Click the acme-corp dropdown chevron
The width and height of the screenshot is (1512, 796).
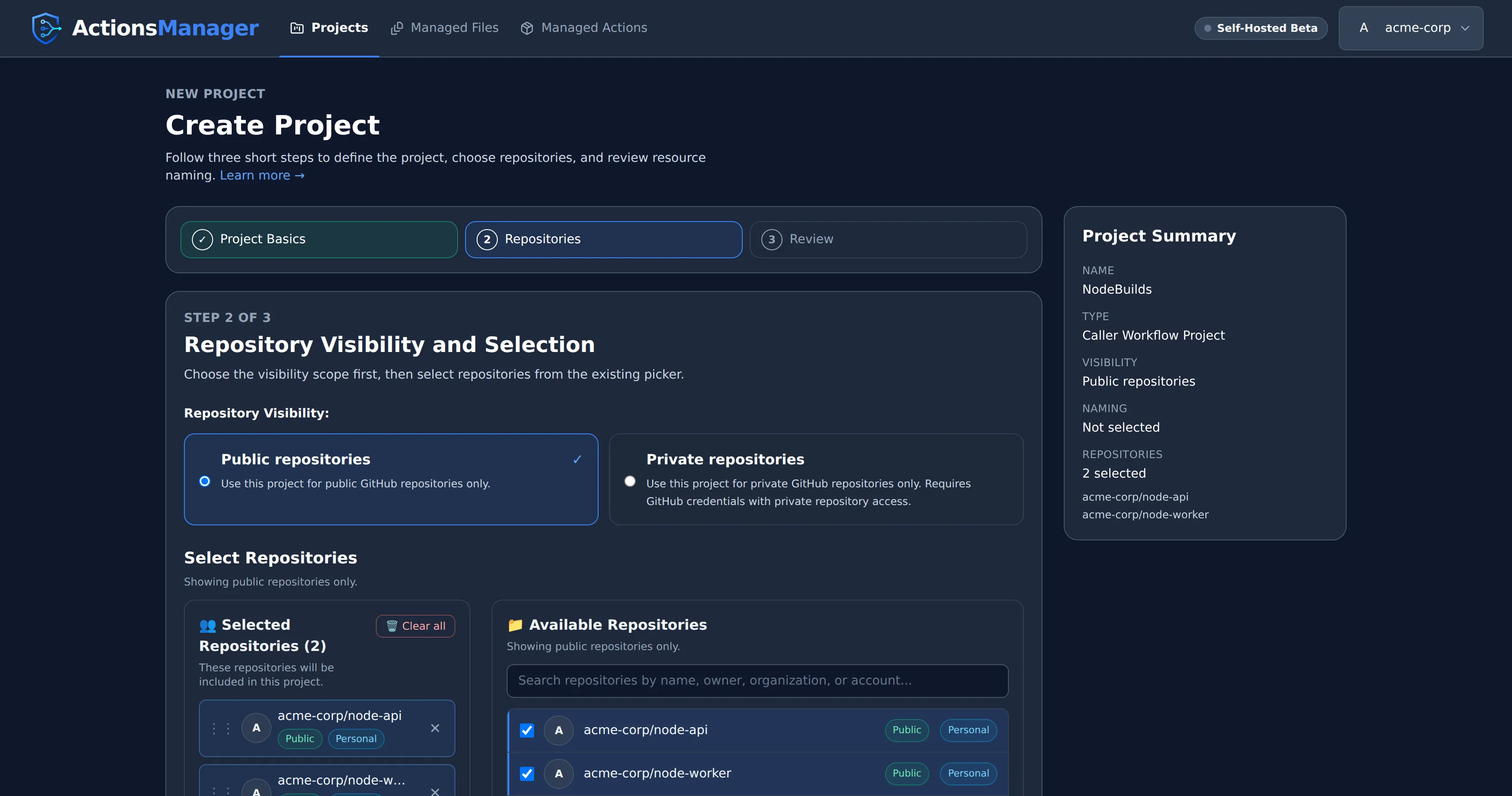click(x=1465, y=28)
